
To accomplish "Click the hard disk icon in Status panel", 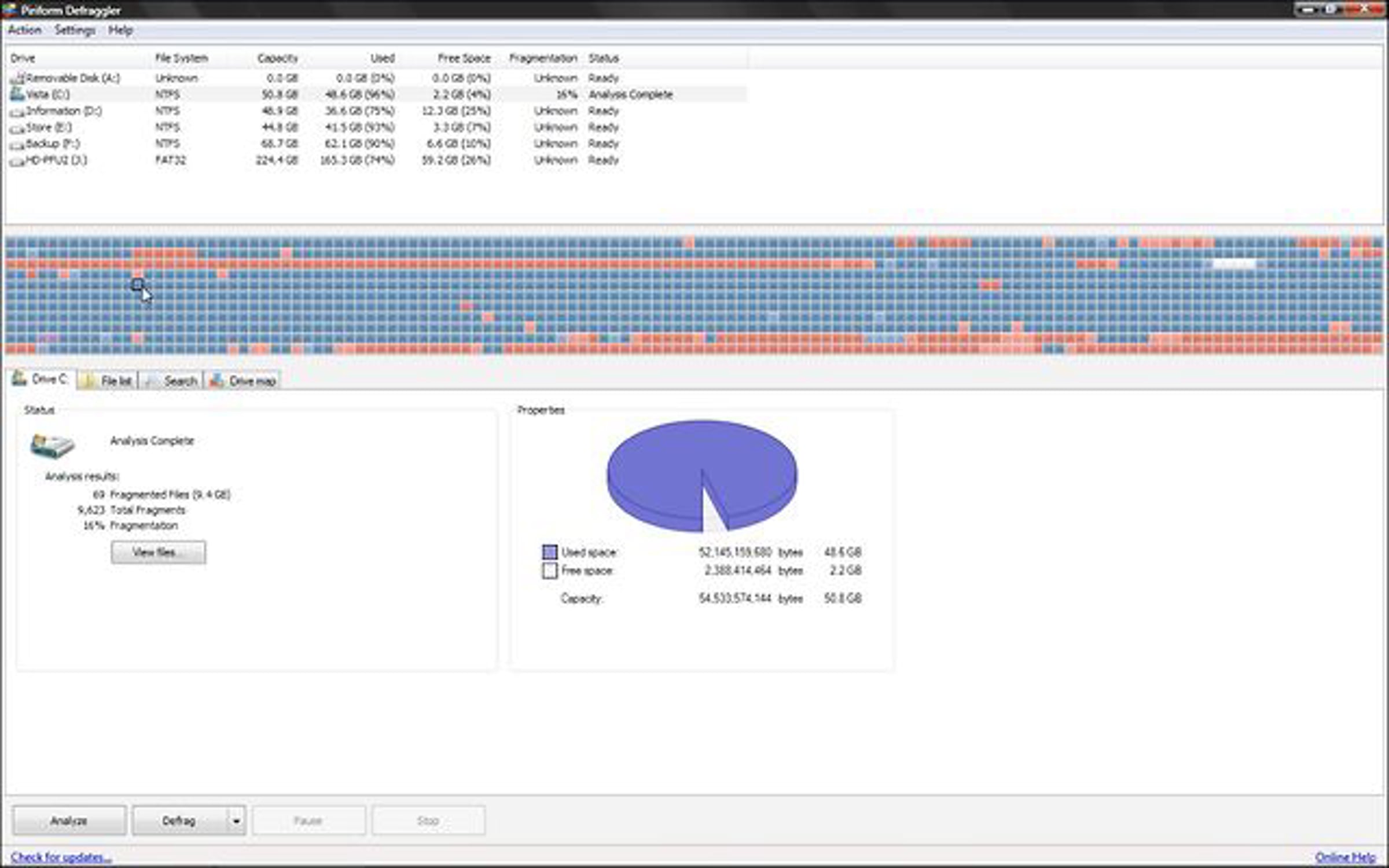I will 52,446.
